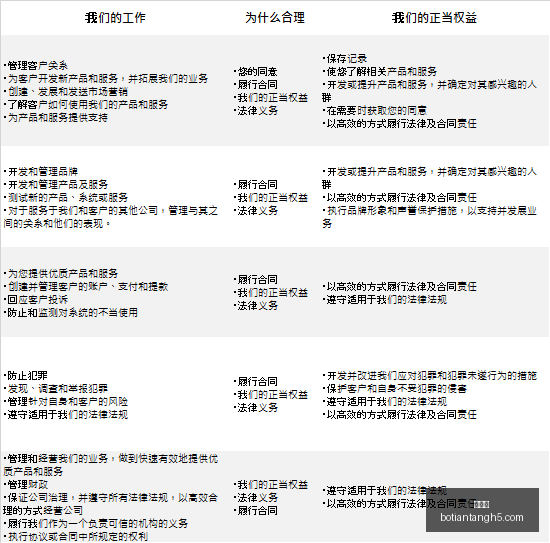Image resolution: width=550 pixels, height=543 pixels.
Task: Click the bullet "创建、发展和发送市场营销"
Action: 66,91
